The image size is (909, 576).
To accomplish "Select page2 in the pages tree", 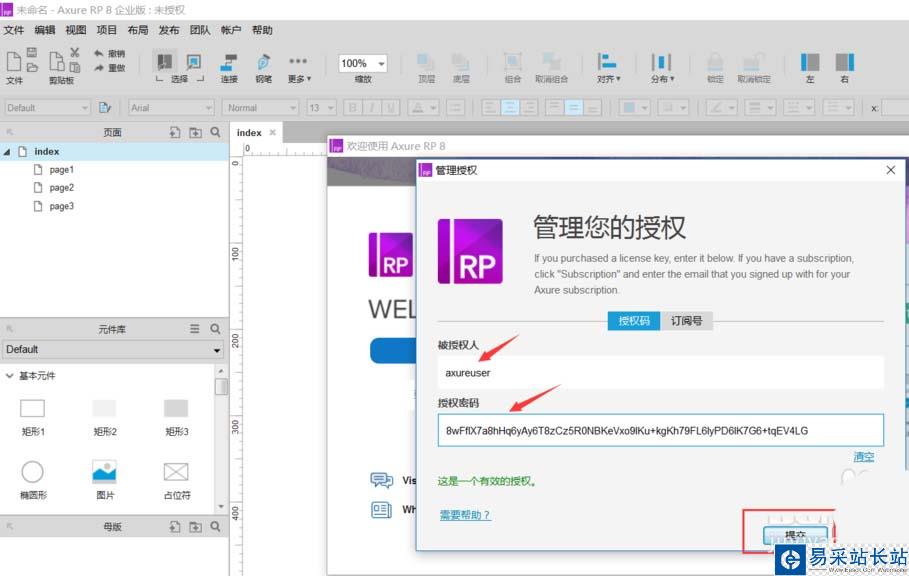I will (x=61, y=188).
